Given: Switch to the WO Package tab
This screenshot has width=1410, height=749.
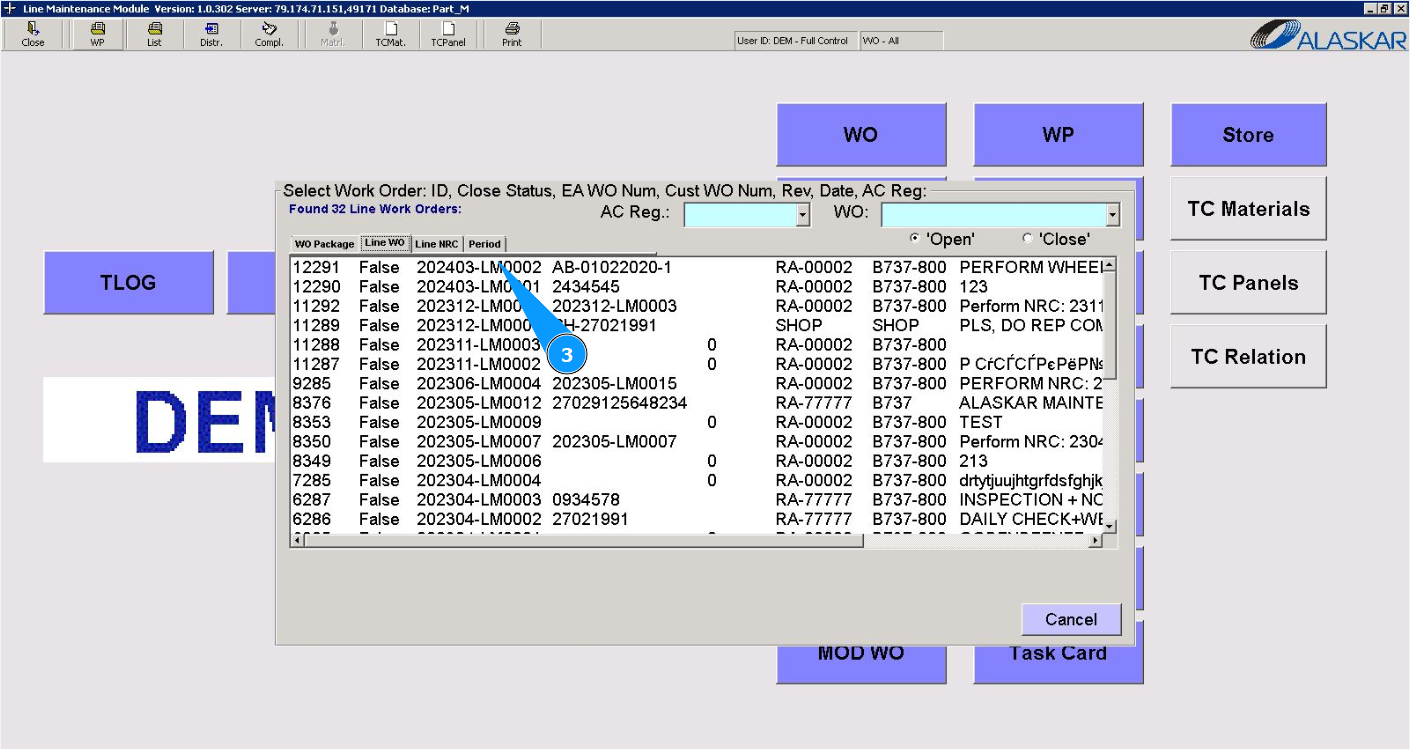Looking at the screenshot, I should tap(324, 244).
